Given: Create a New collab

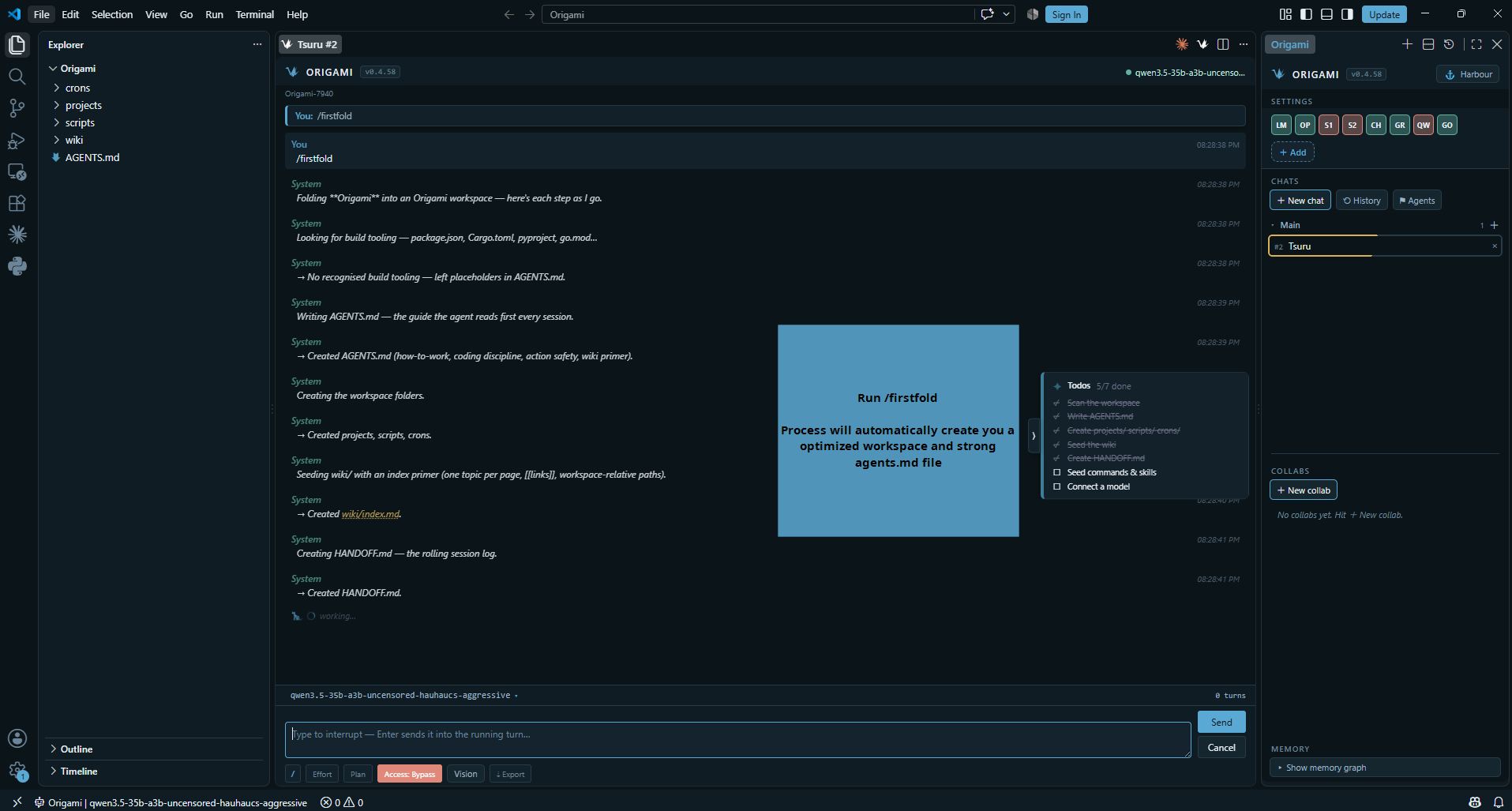Looking at the screenshot, I should [1304, 490].
